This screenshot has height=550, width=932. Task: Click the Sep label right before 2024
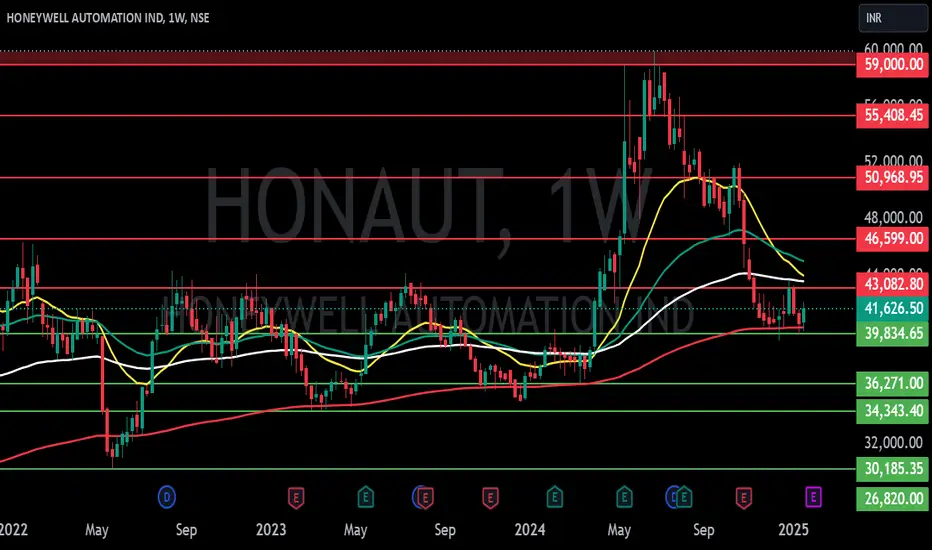[445, 530]
